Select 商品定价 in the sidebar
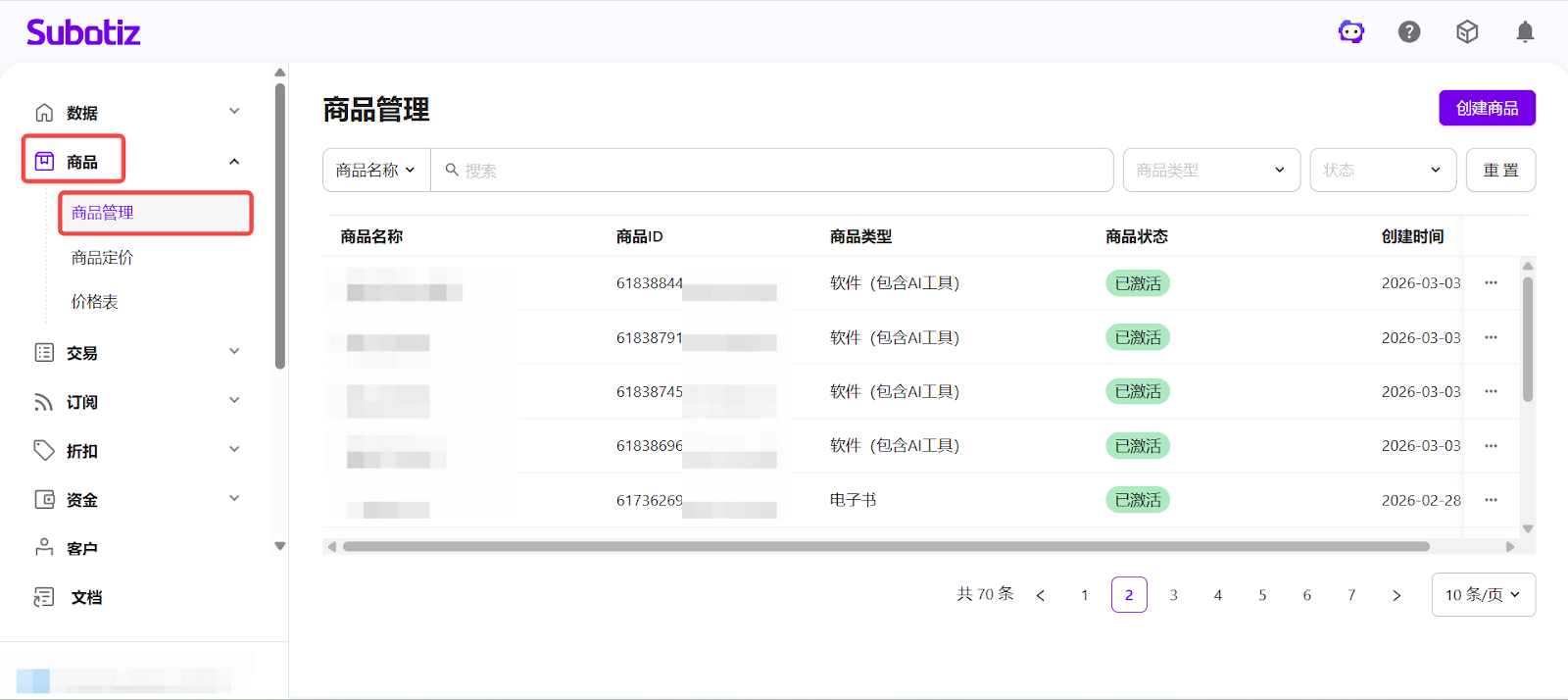 click(x=103, y=258)
